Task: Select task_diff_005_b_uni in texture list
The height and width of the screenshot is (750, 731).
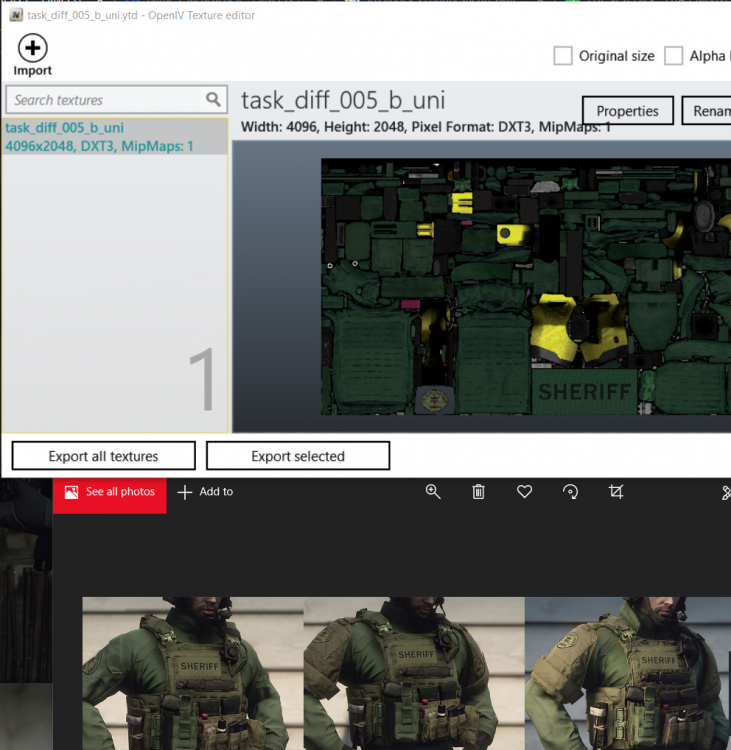Action: tap(115, 136)
